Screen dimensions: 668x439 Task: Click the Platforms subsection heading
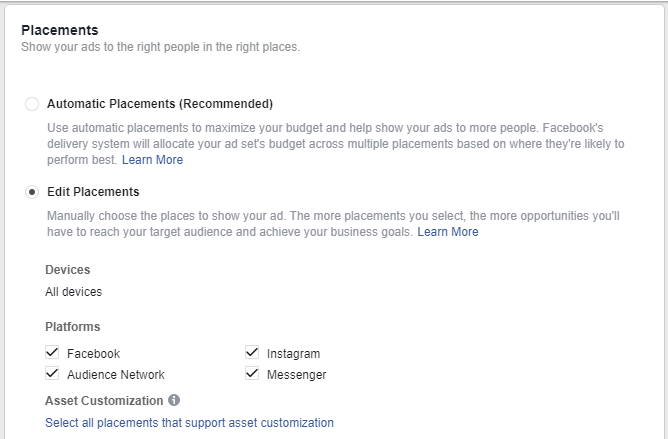(x=73, y=327)
